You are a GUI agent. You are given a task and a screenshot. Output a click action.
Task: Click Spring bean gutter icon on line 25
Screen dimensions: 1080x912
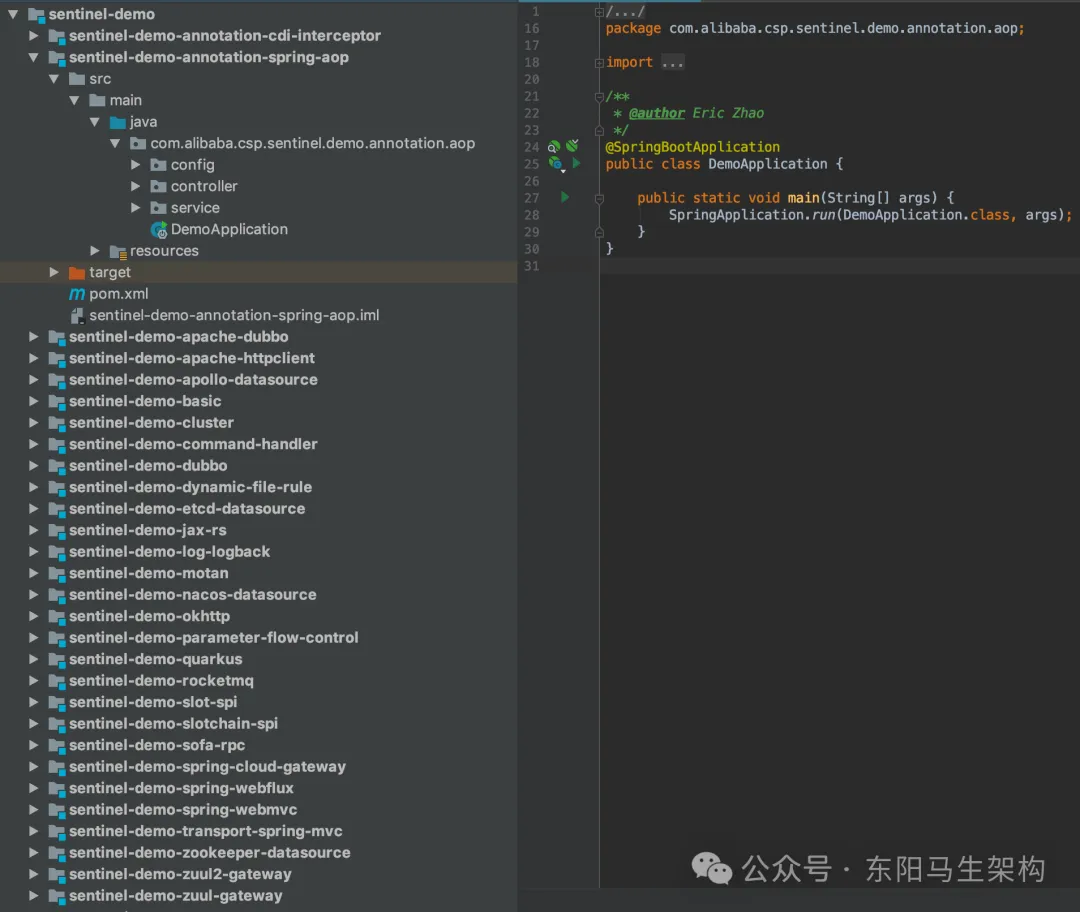[x=556, y=164]
